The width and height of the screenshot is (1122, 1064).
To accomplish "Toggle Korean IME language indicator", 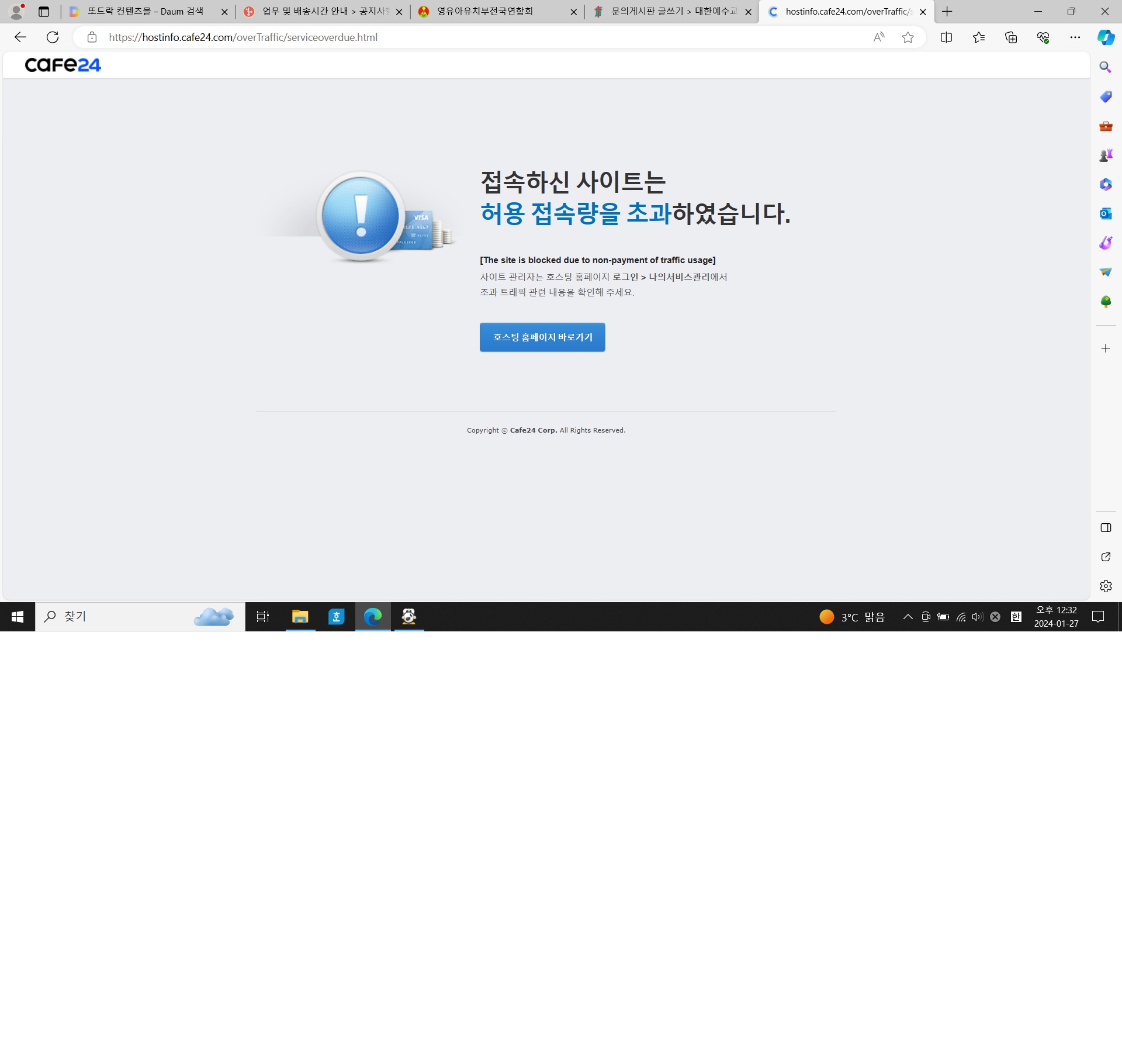I will 1016,617.
